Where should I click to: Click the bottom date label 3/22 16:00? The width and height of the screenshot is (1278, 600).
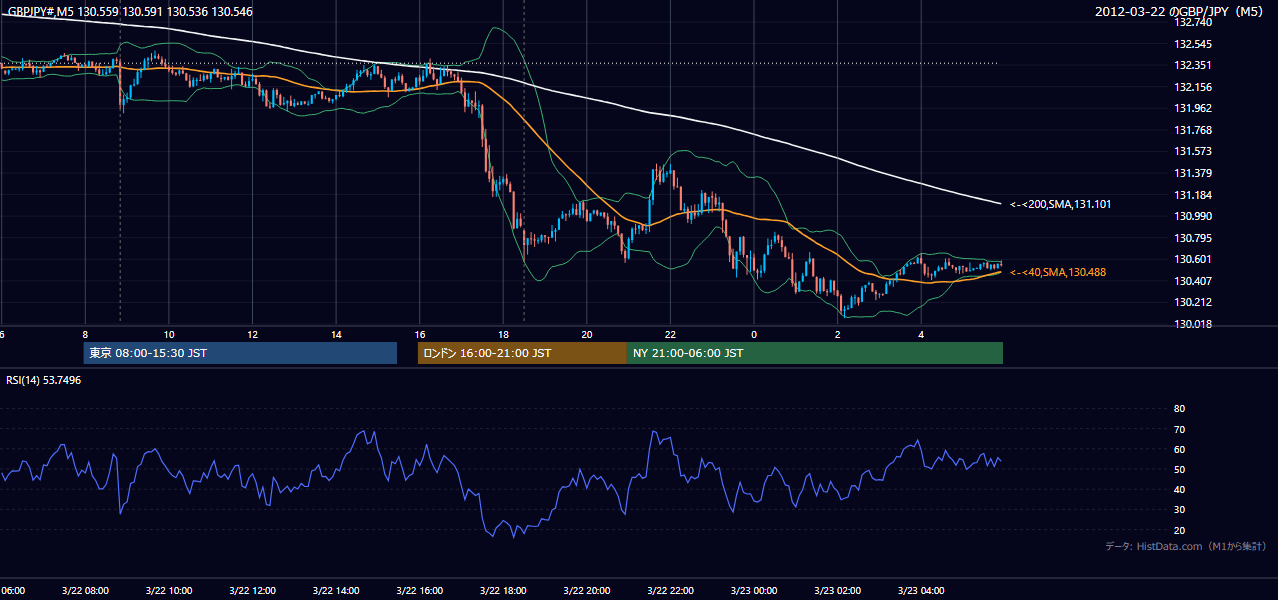(x=419, y=590)
